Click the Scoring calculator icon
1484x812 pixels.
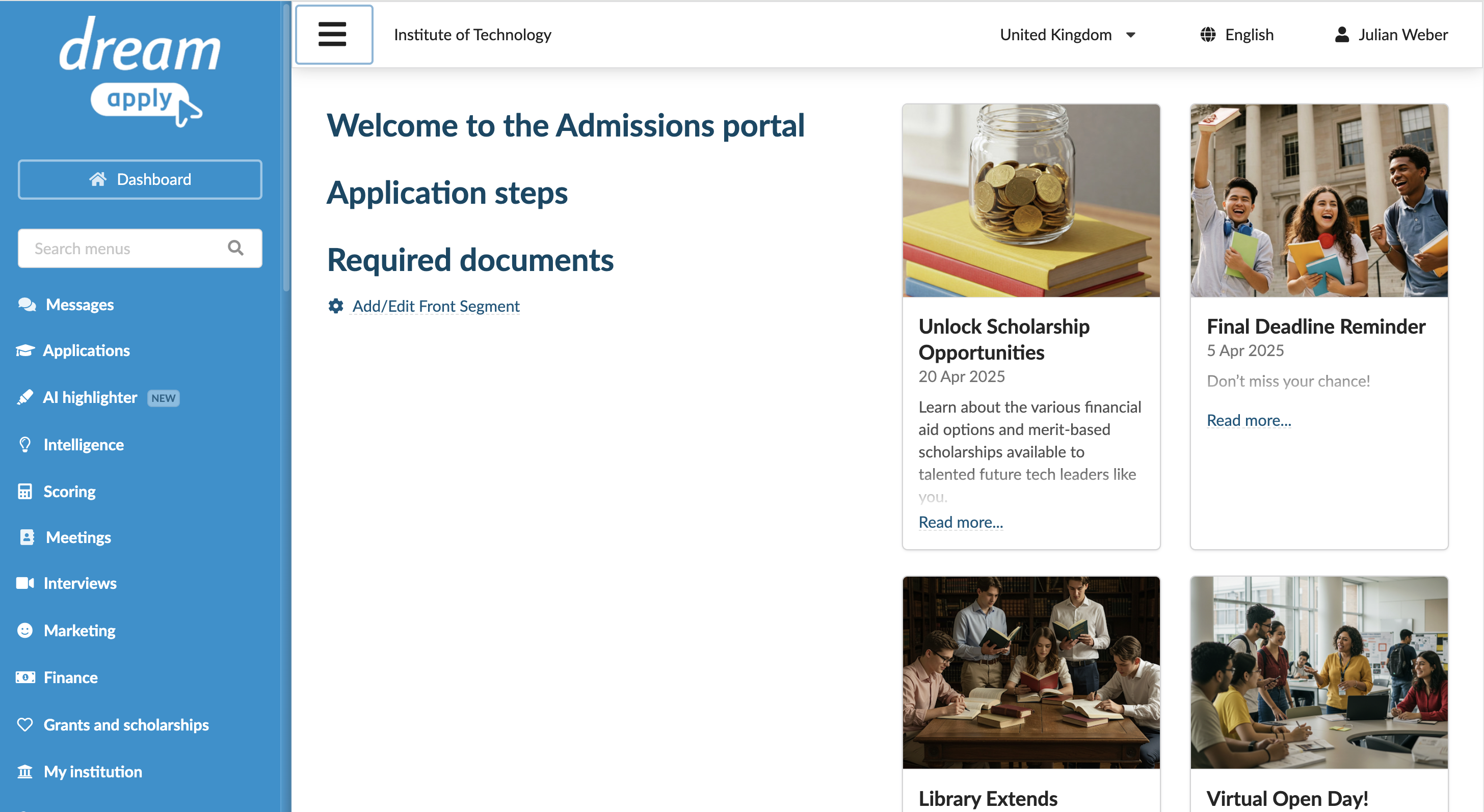coord(25,491)
